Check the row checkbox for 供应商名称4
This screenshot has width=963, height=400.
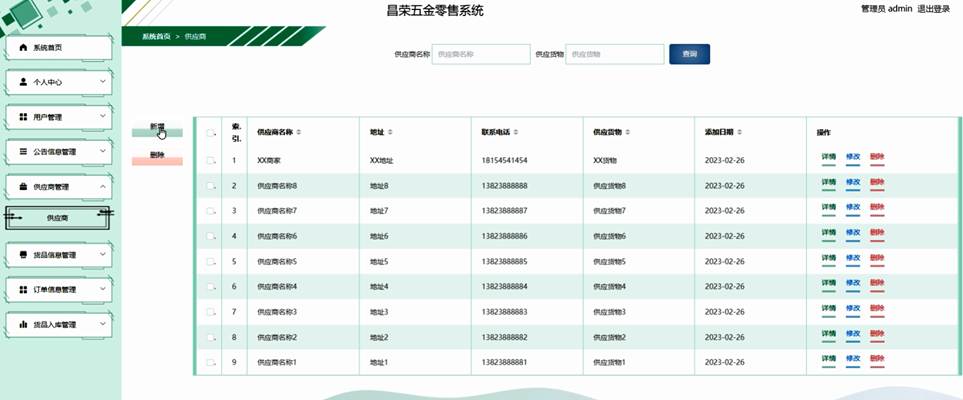pyautogui.click(x=210, y=286)
